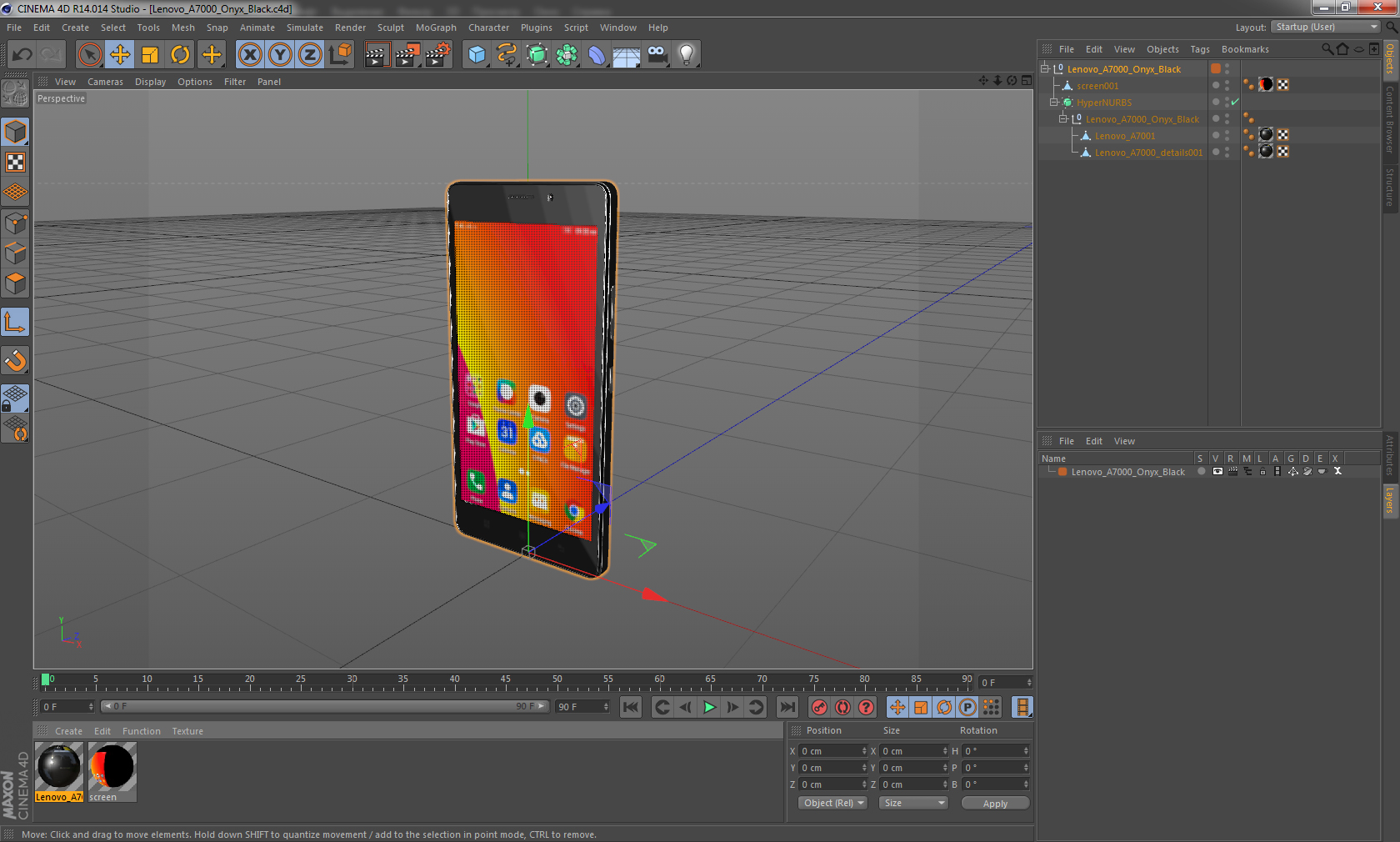The width and height of the screenshot is (1400, 842).
Task: Switch to polygons mode
Action: [15, 283]
